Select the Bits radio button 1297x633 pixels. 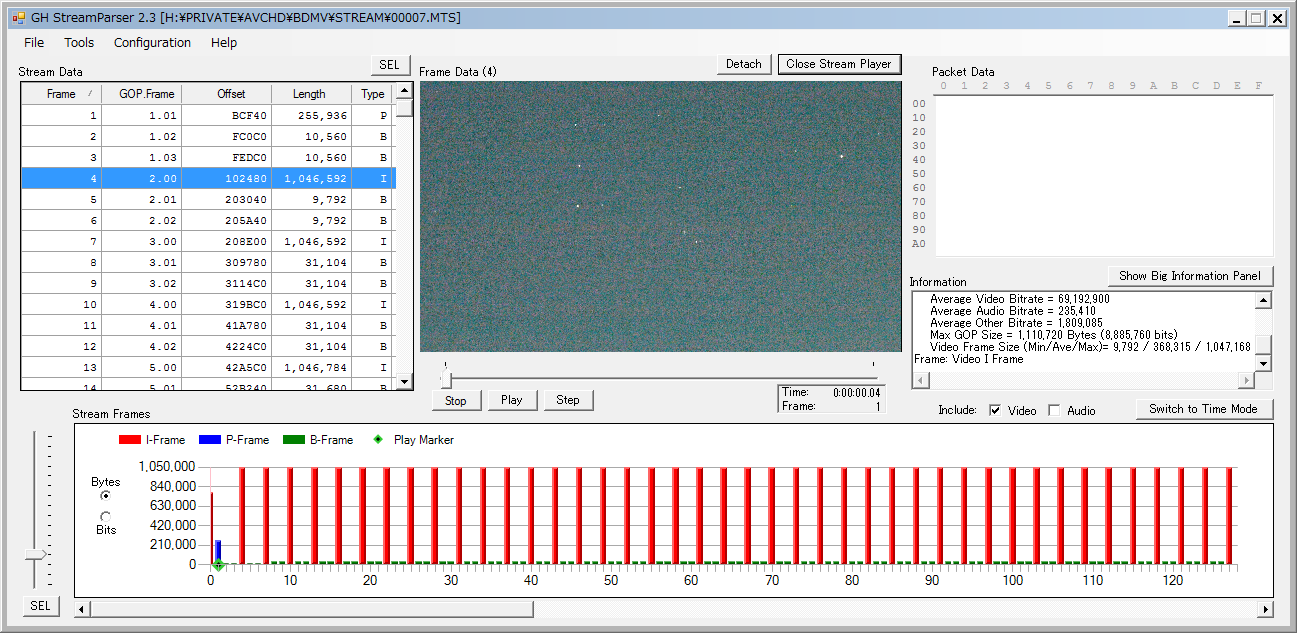(x=106, y=516)
